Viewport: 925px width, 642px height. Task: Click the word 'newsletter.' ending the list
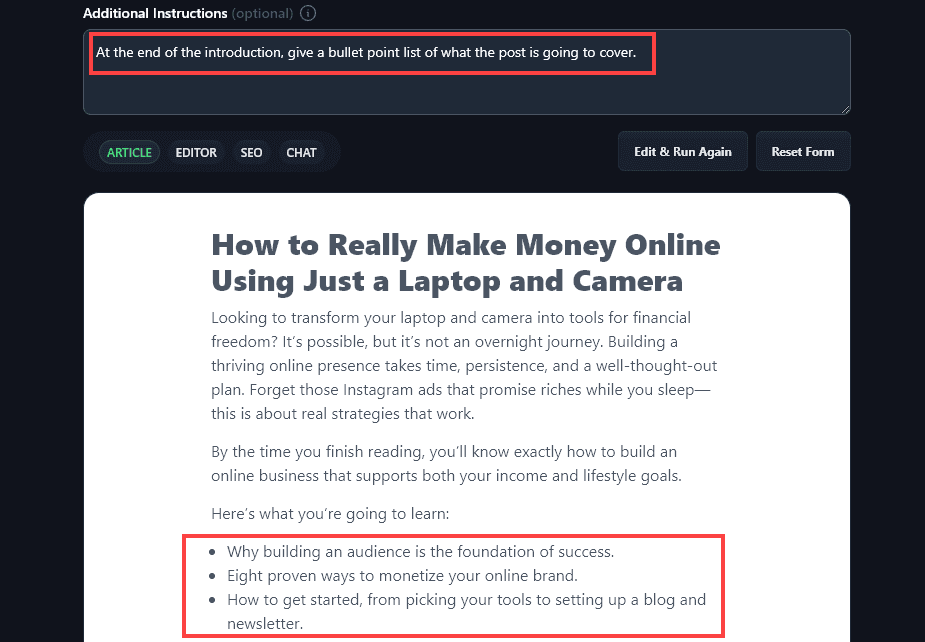(265, 624)
